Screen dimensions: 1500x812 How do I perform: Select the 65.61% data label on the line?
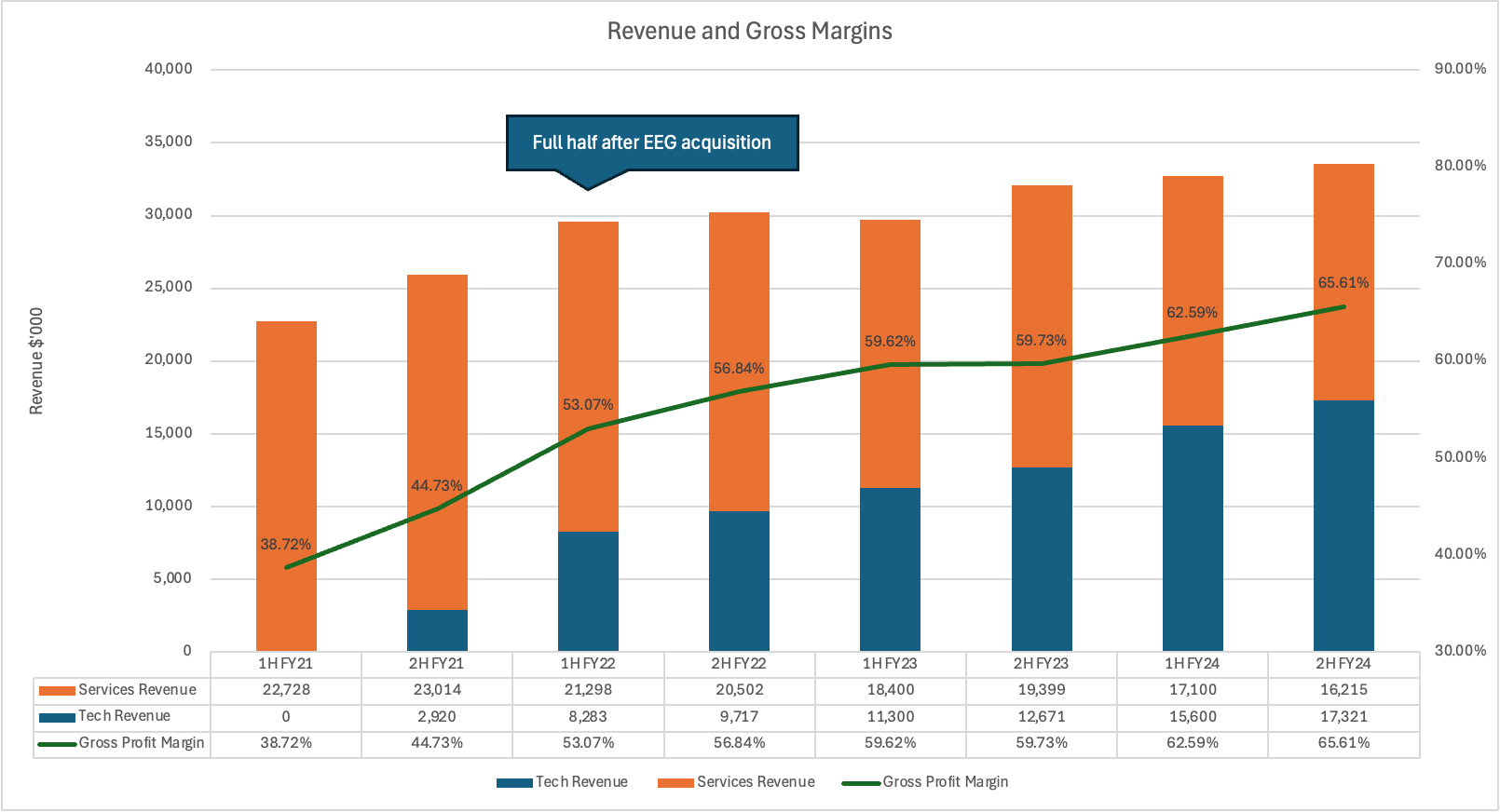[x=1343, y=282]
